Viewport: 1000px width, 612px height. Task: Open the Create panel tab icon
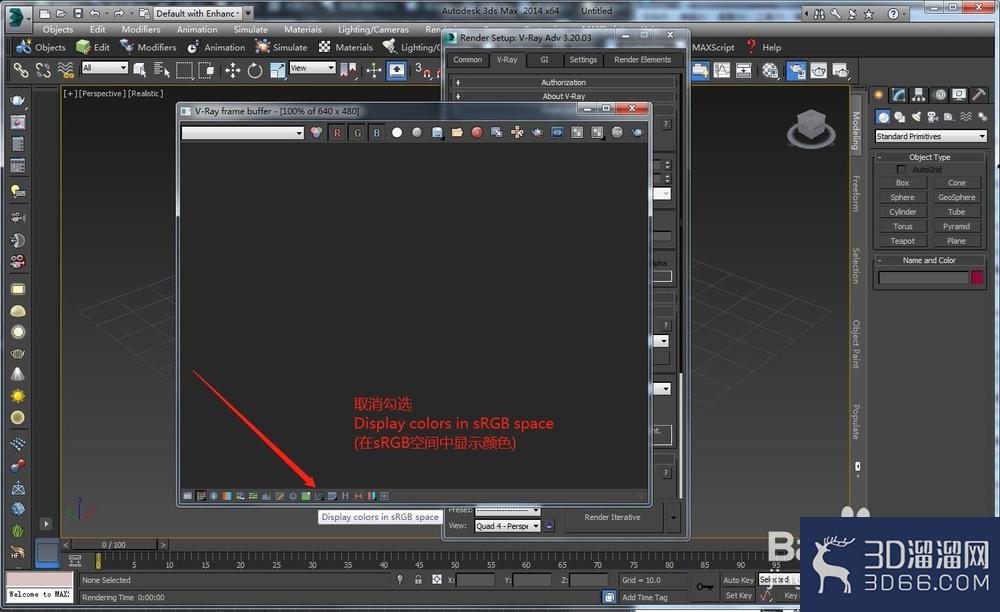click(x=879, y=95)
